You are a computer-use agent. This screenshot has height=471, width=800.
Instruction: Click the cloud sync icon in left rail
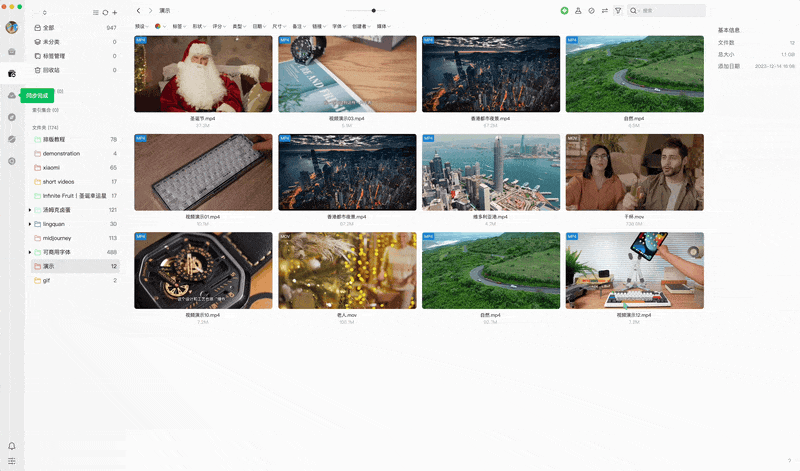12,95
